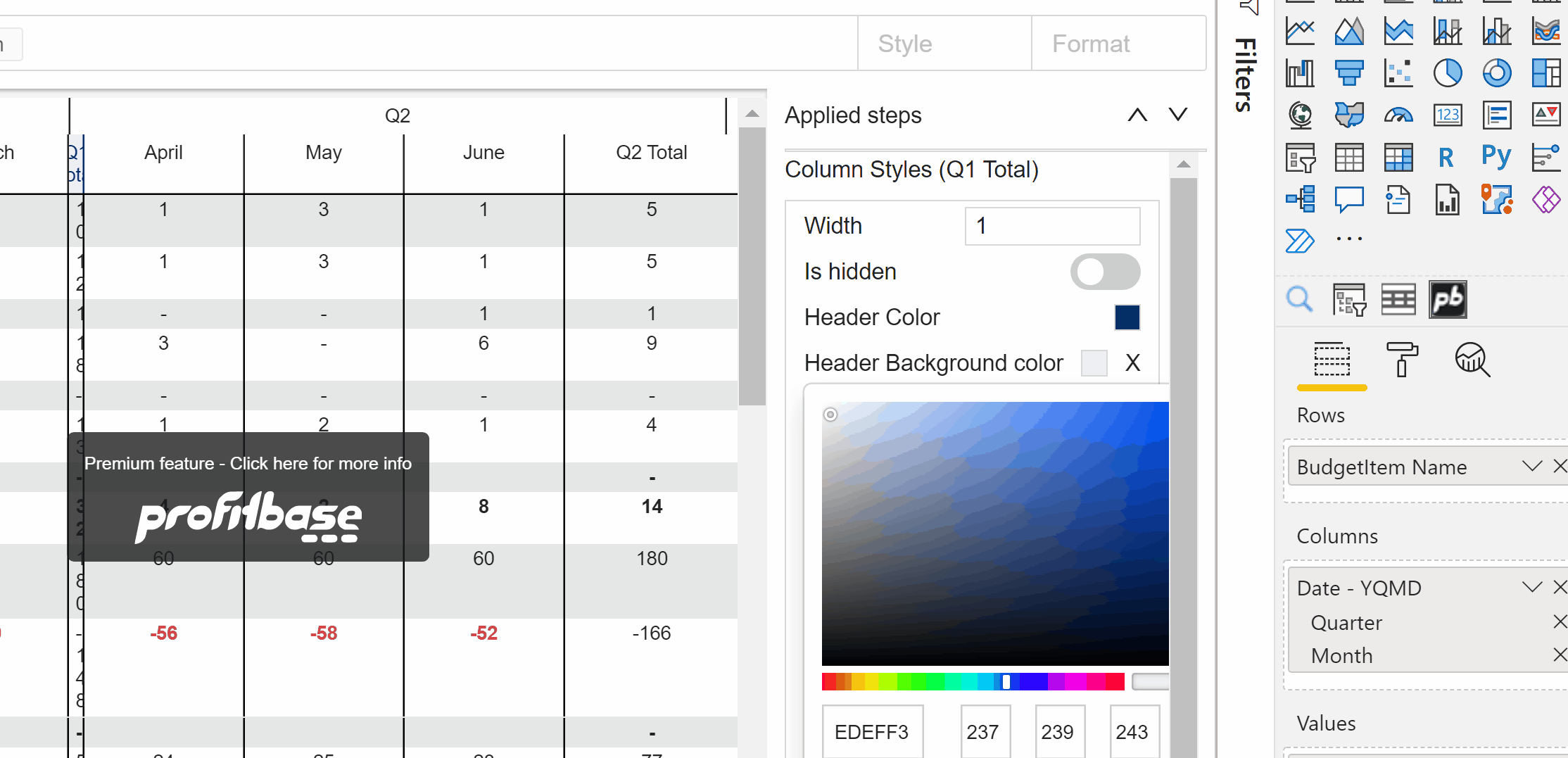
Task: Open the Format visual paint roller pane
Action: (x=1401, y=360)
